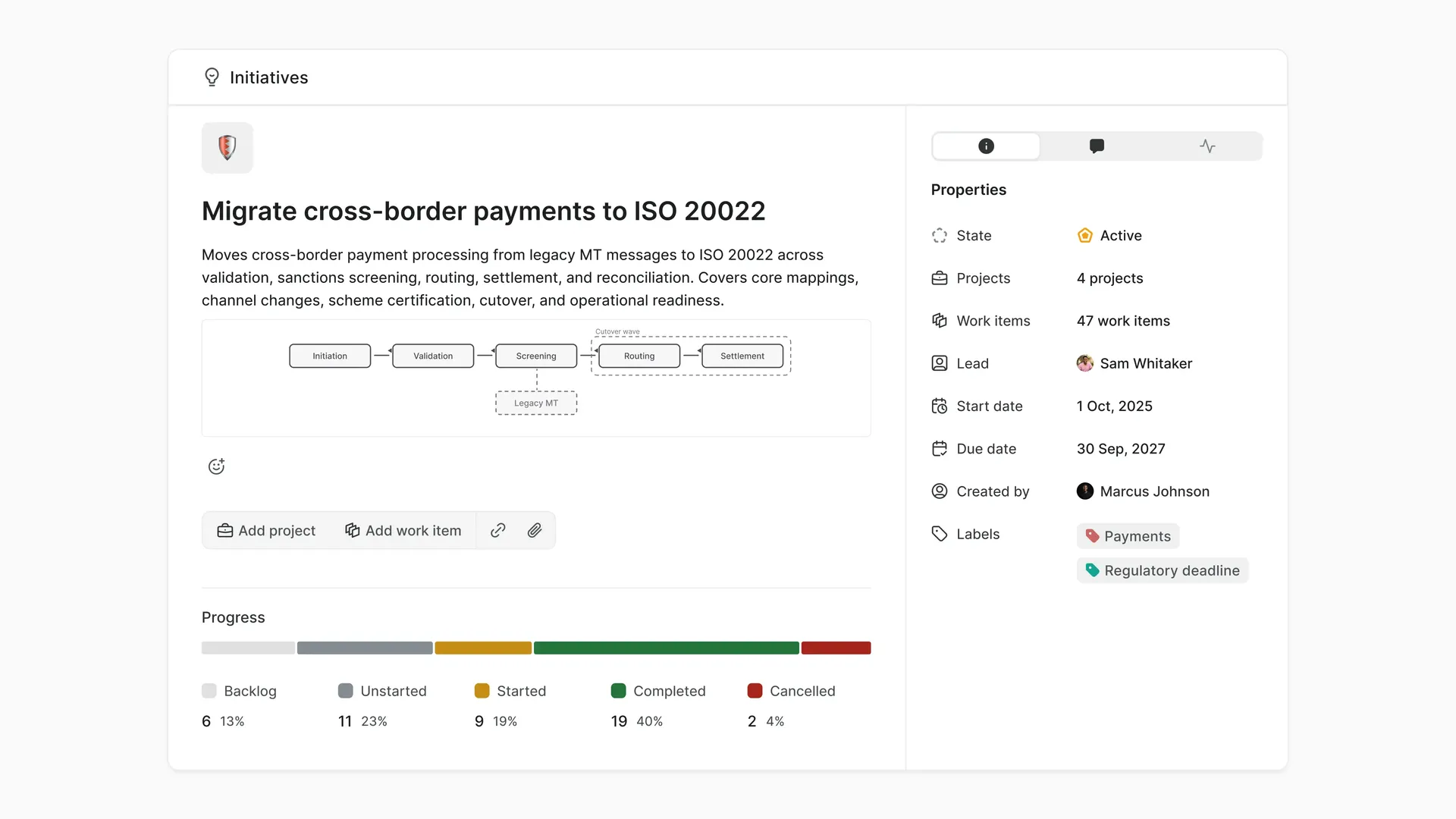
Task: Open the 4 projects value
Action: coord(1109,278)
